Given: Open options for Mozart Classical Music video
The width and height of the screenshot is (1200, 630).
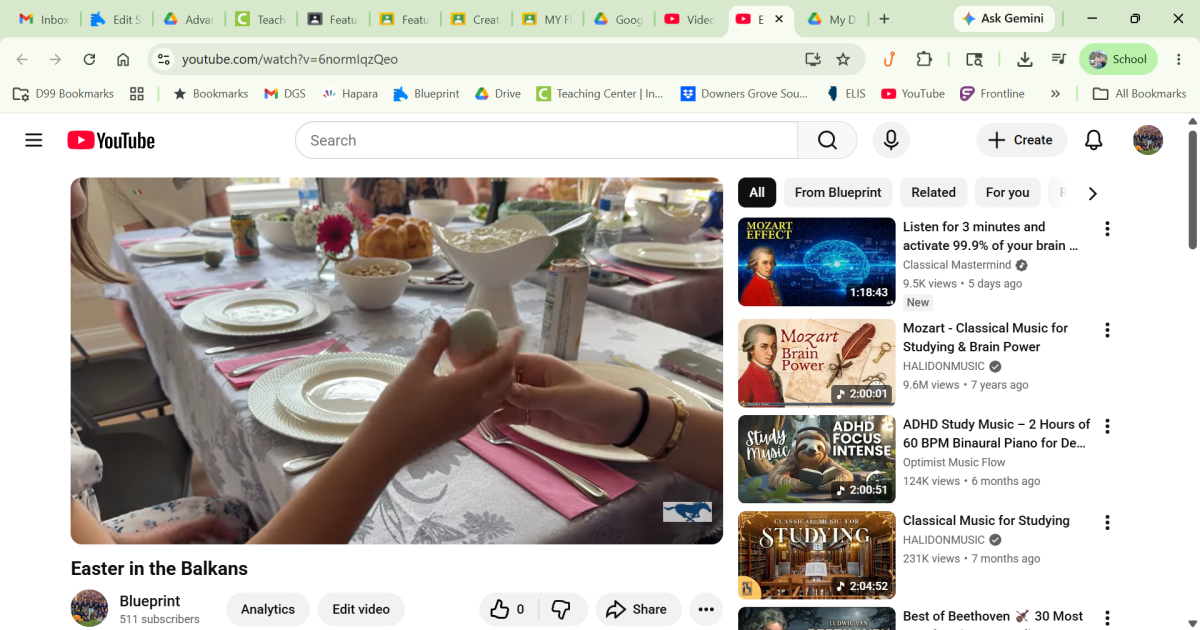Looking at the screenshot, I should pyautogui.click(x=1107, y=330).
